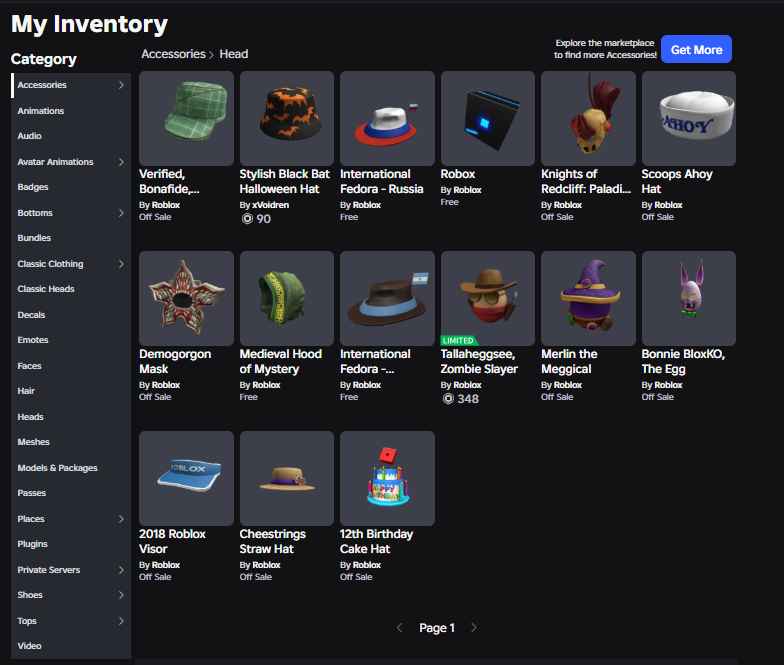Click the Get More button
Viewport: 784px width, 665px height.
696,50
